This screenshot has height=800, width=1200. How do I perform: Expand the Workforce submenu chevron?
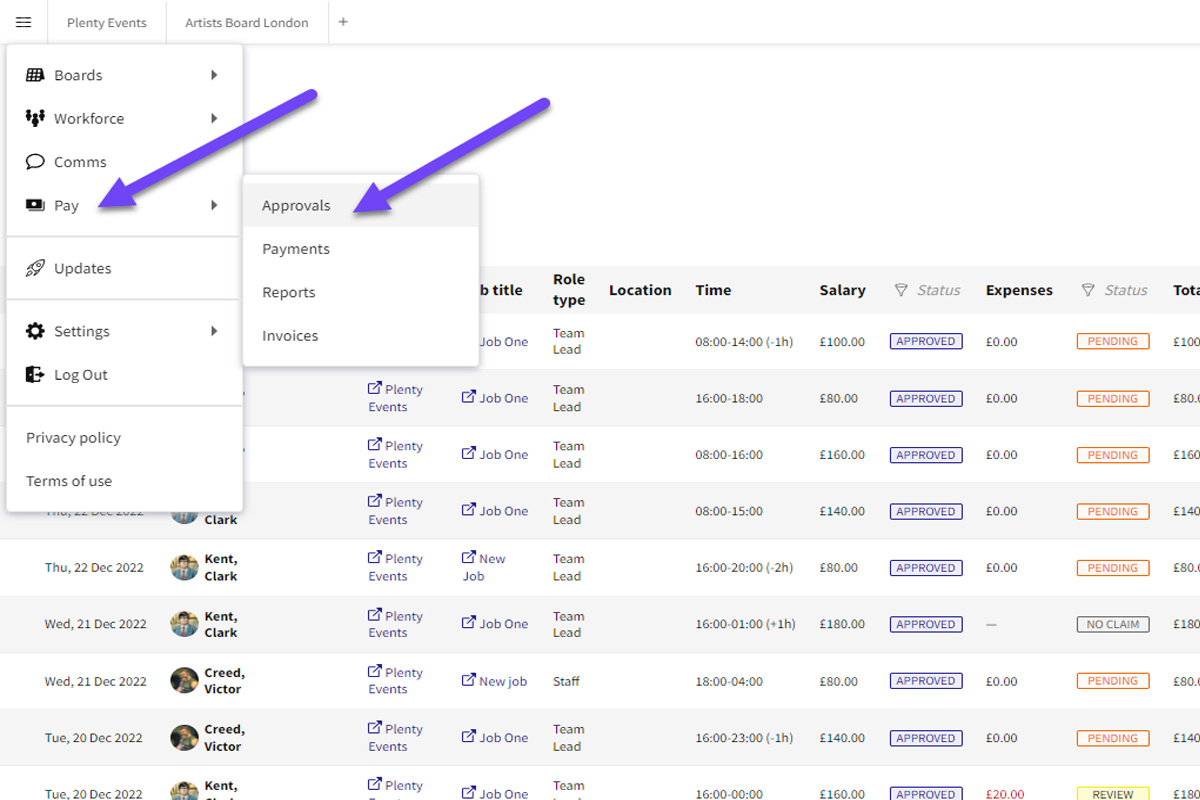214,118
